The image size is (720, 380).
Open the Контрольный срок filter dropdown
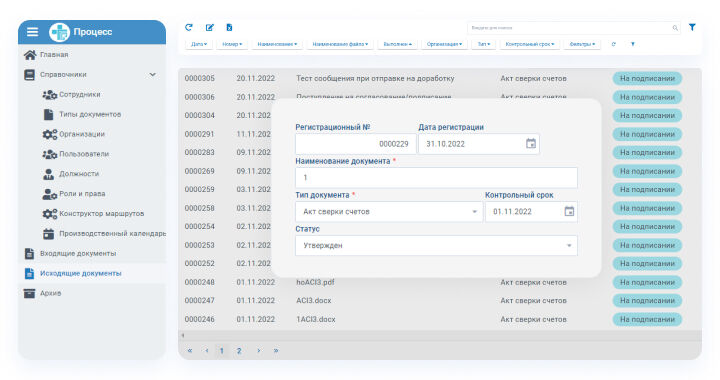529,44
